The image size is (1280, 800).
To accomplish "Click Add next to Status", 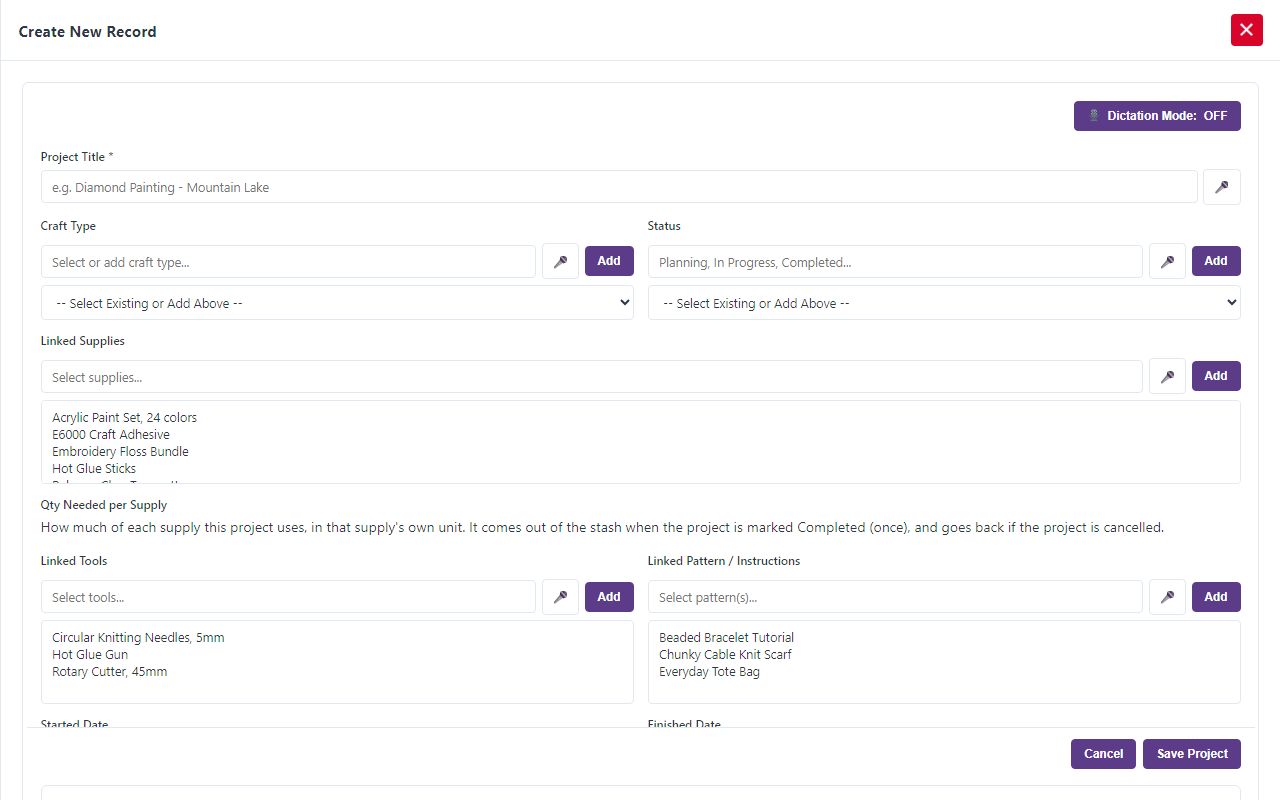I will tap(1216, 261).
